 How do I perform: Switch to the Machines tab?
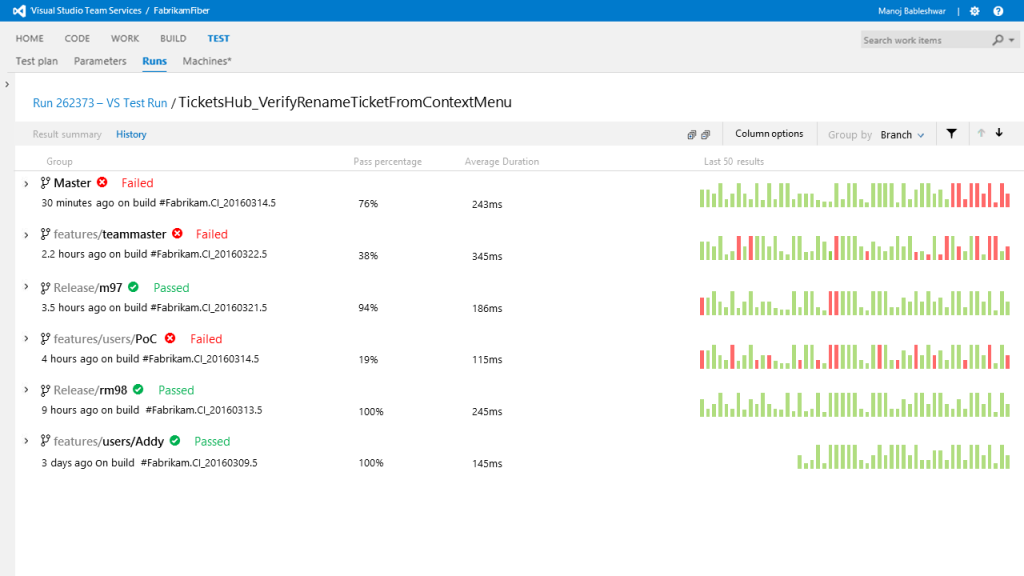(x=207, y=61)
